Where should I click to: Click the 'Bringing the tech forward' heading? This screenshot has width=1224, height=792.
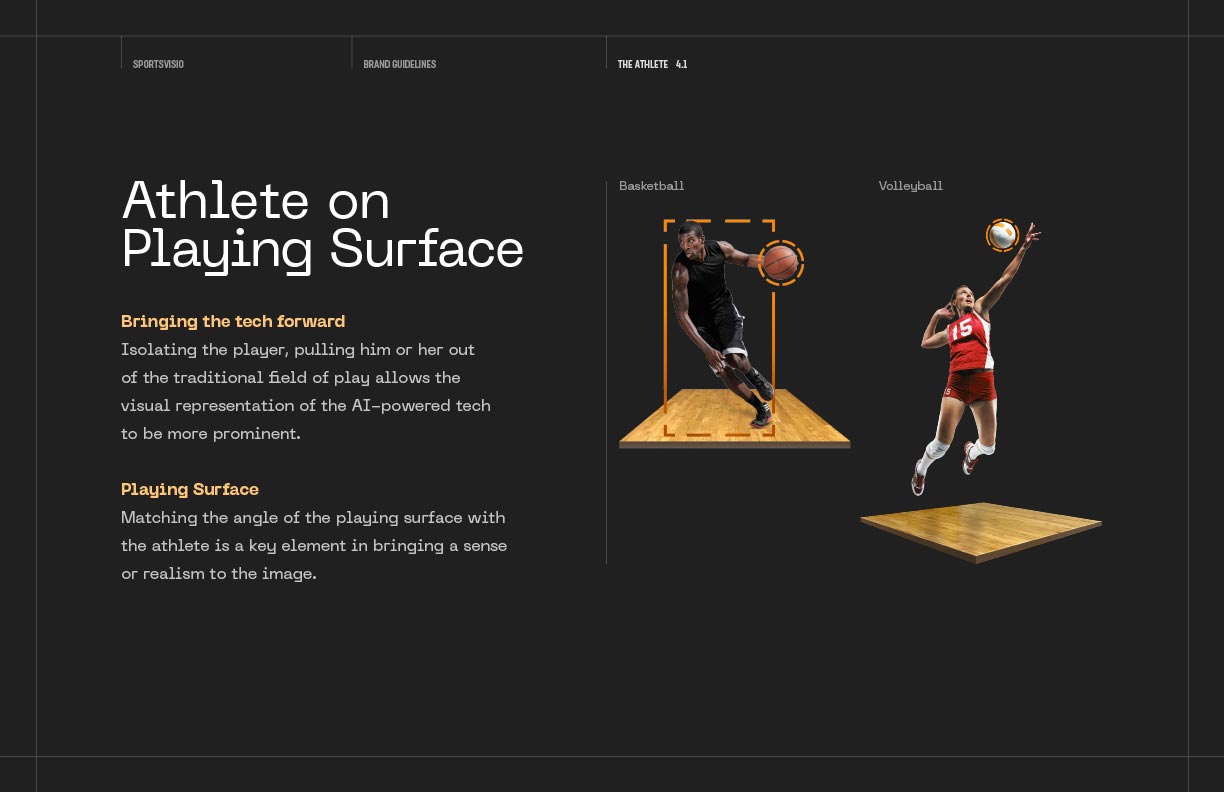click(x=233, y=321)
